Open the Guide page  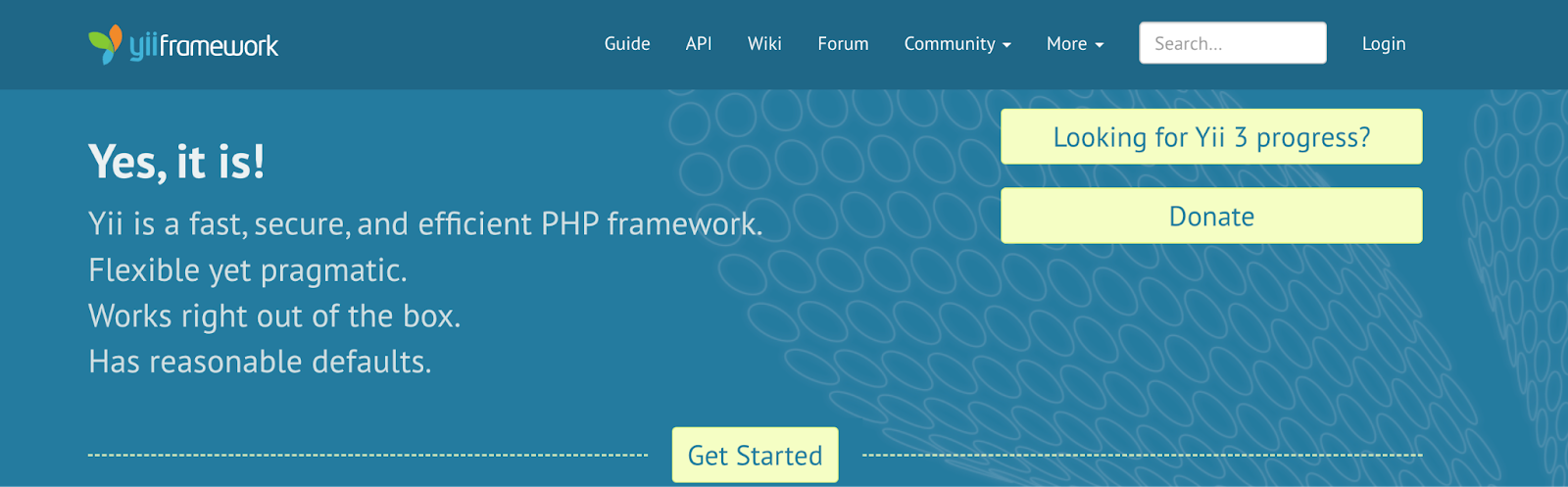pyautogui.click(x=627, y=44)
